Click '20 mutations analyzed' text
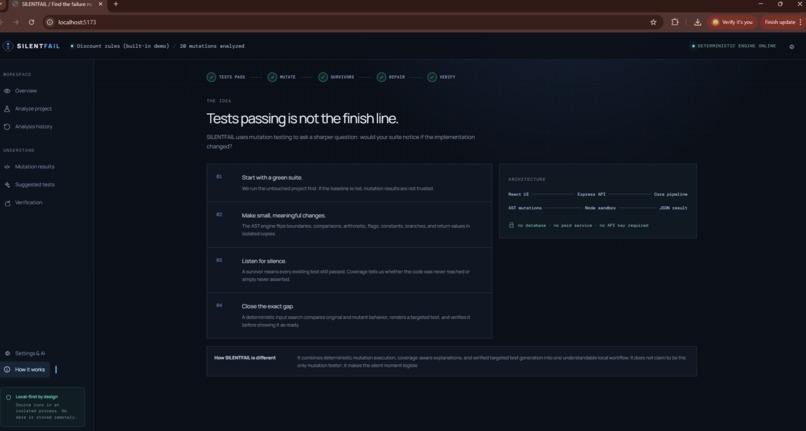The image size is (806, 431). tap(212, 46)
